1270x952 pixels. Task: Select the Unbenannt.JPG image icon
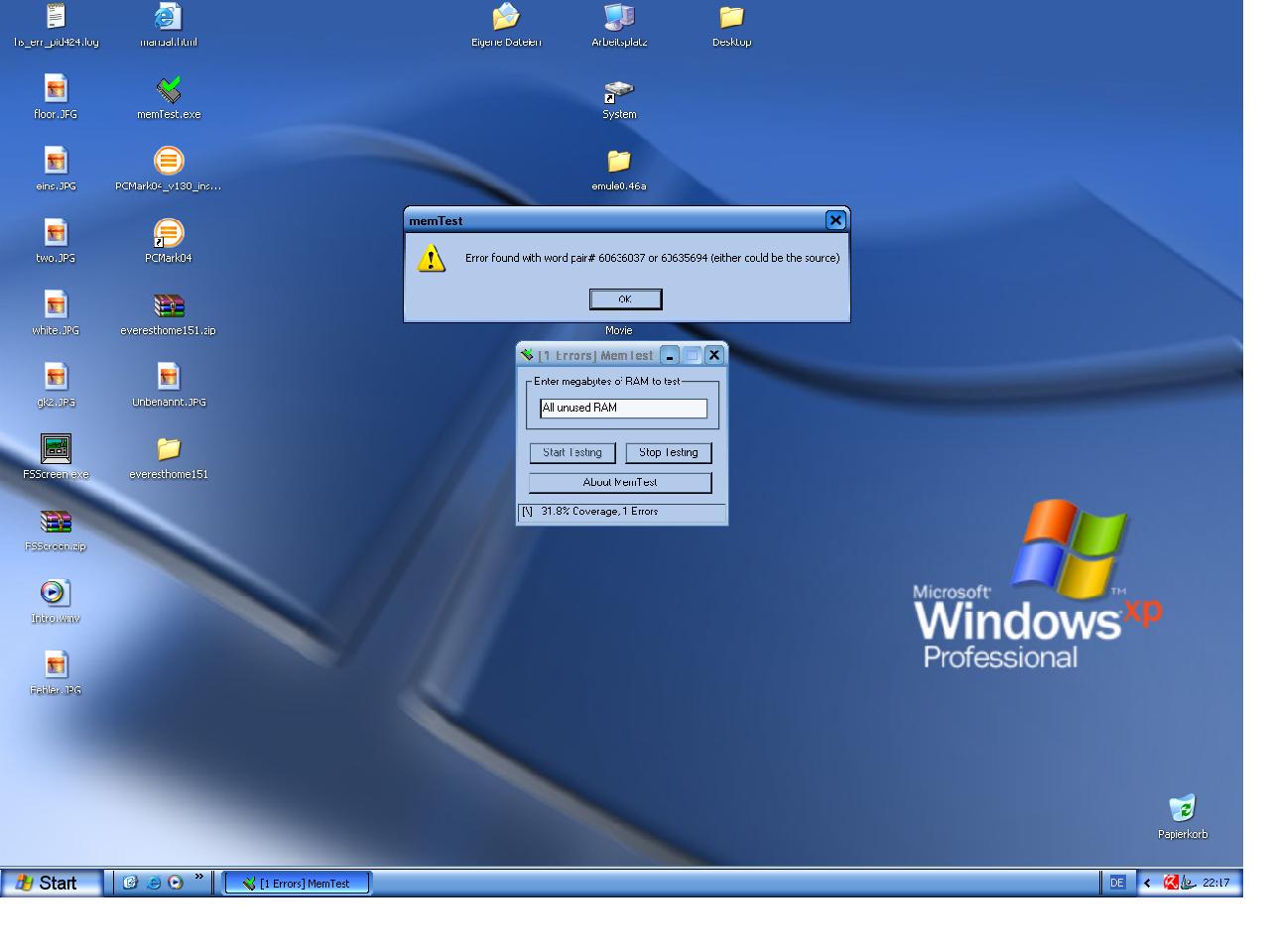point(169,377)
